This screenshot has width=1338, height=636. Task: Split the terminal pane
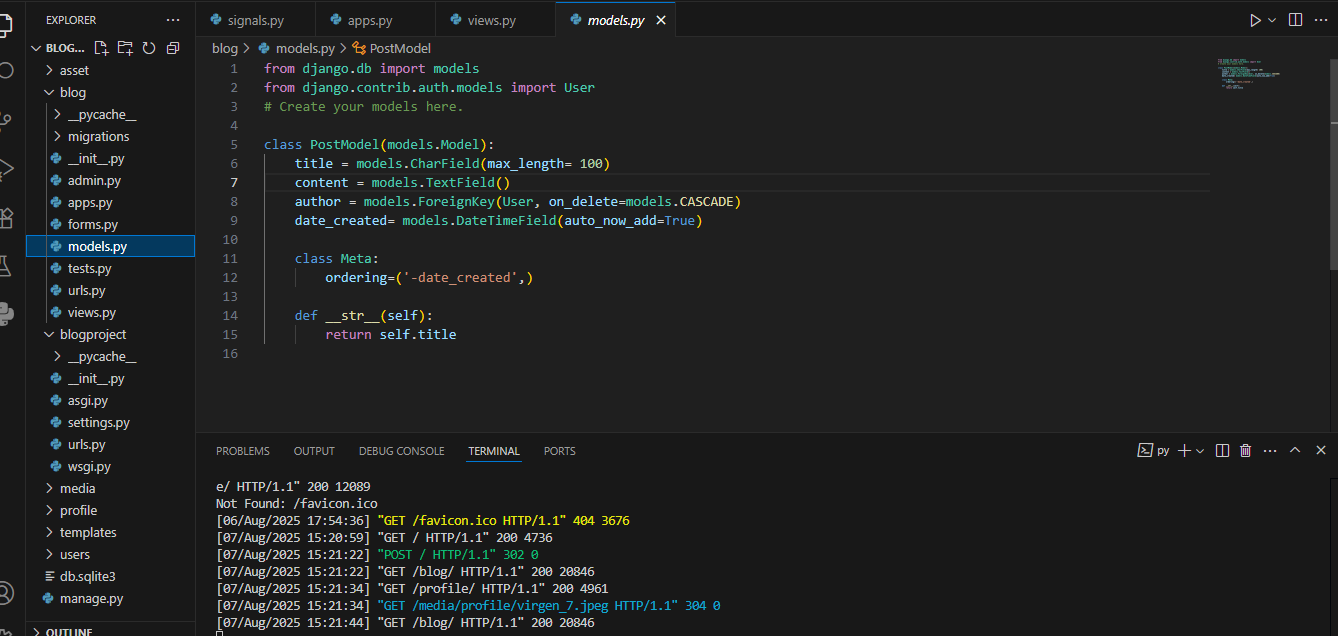click(1222, 451)
